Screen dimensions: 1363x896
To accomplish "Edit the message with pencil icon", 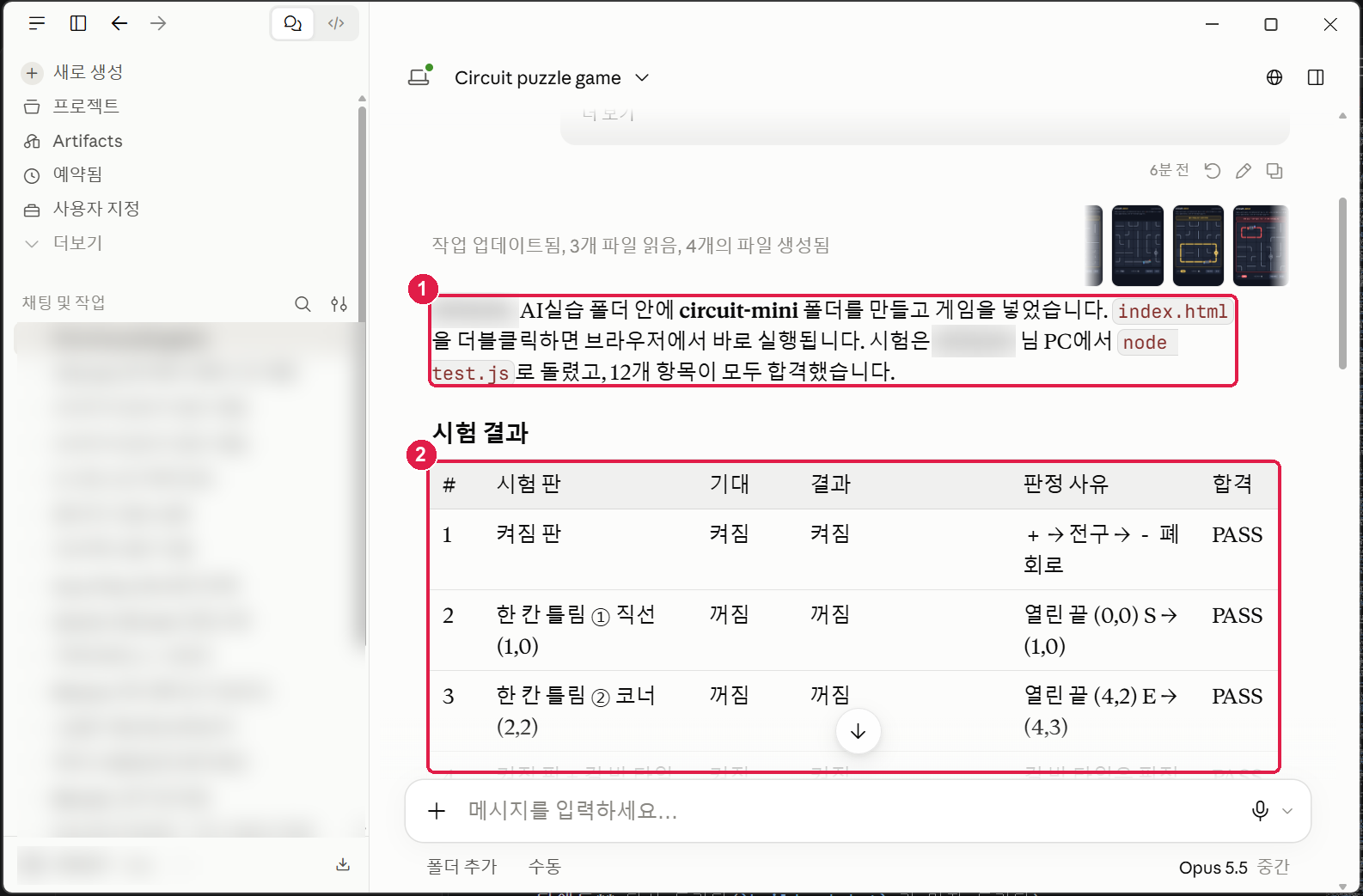I will click(1244, 171).
